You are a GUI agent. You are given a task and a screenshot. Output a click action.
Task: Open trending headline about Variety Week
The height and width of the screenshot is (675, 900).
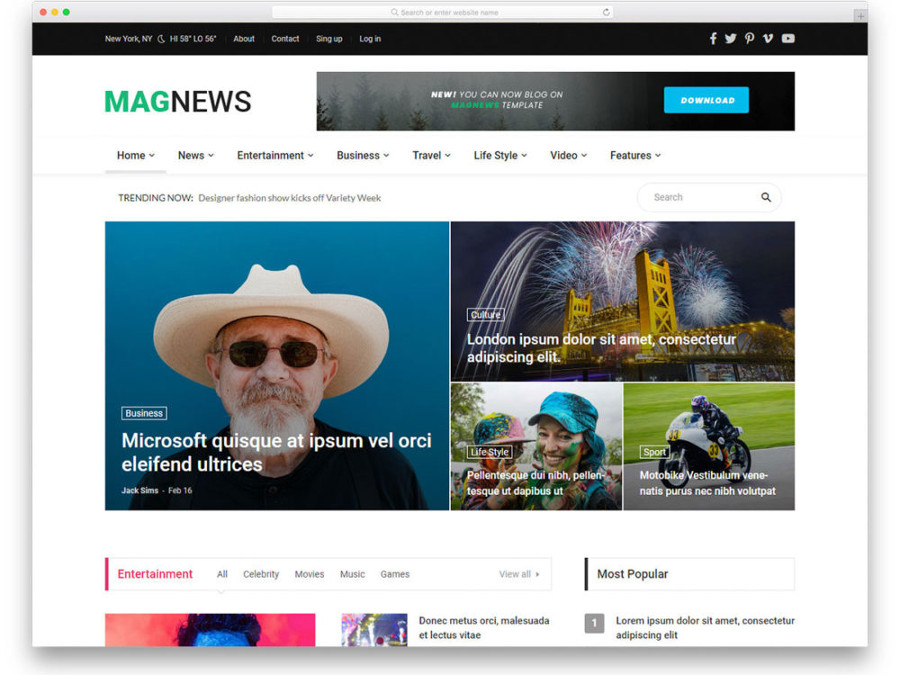pos(290,198)
